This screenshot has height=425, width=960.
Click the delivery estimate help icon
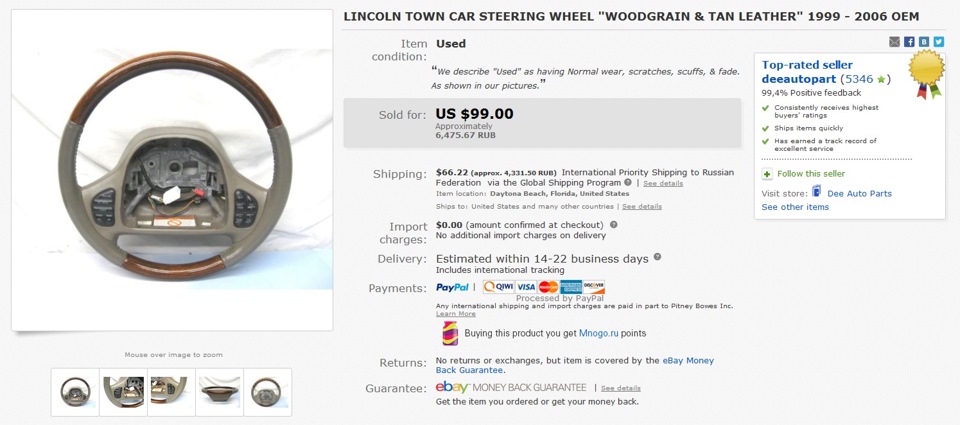[657, 257]
